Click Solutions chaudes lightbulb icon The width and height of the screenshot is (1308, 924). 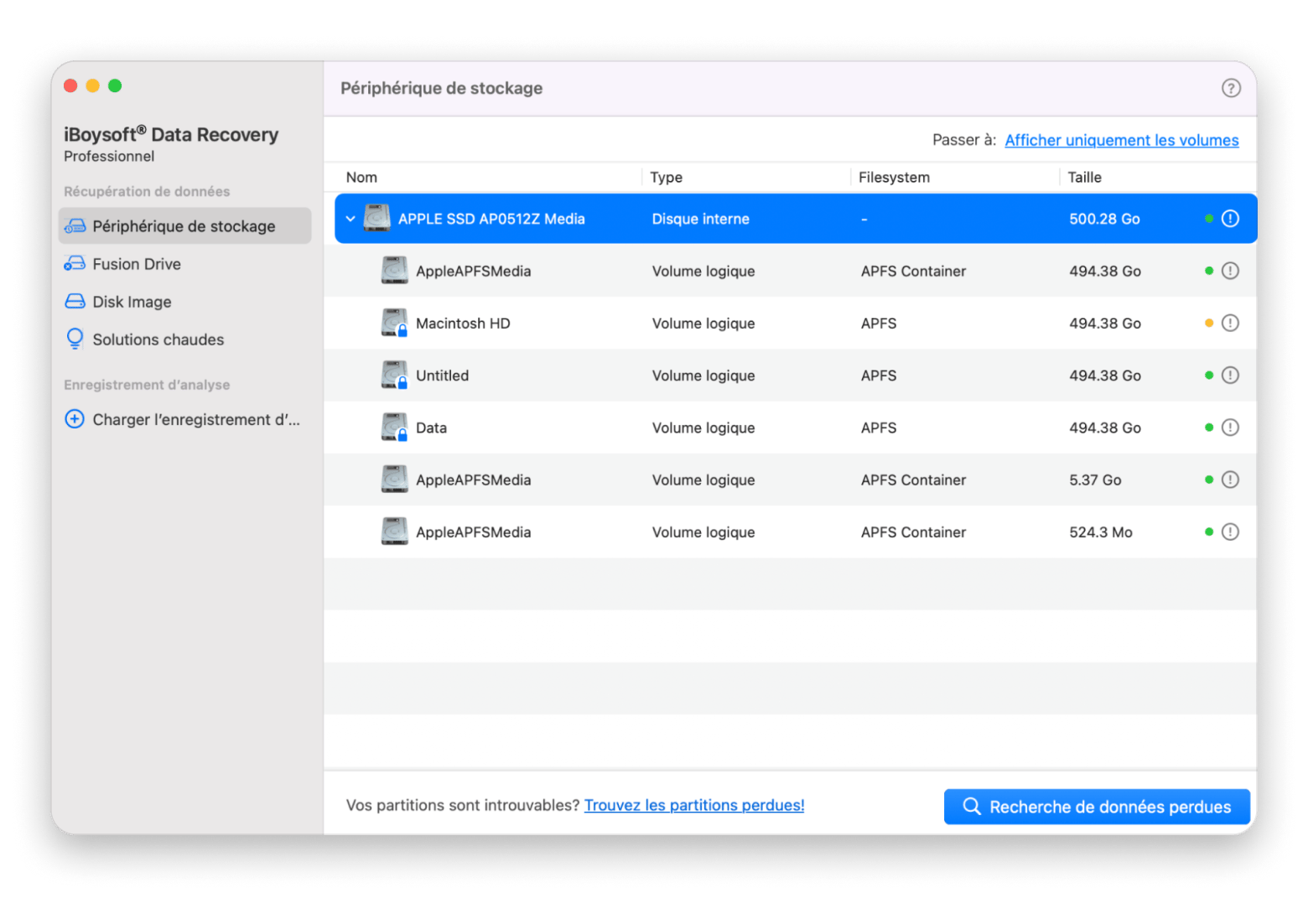(75, 339)
